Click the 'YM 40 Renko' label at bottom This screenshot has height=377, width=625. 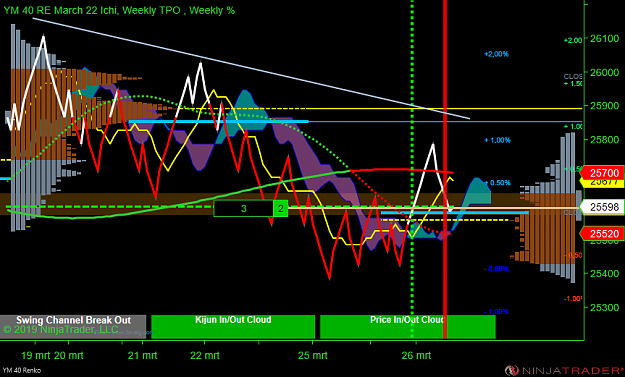22,371
